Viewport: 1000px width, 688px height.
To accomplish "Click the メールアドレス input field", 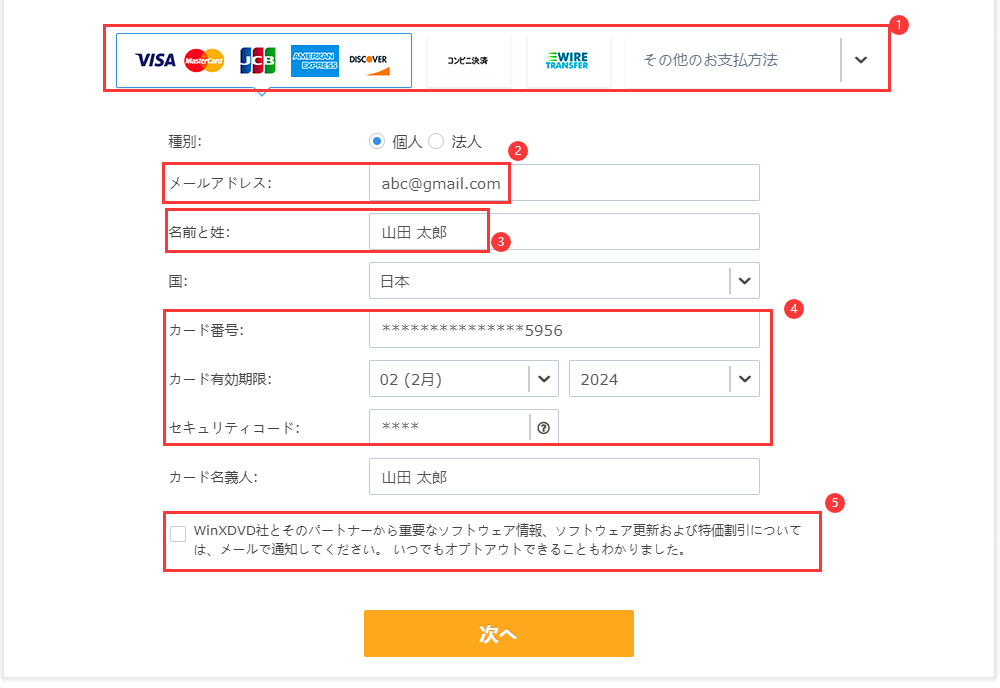I will click(x=564, y=183).
